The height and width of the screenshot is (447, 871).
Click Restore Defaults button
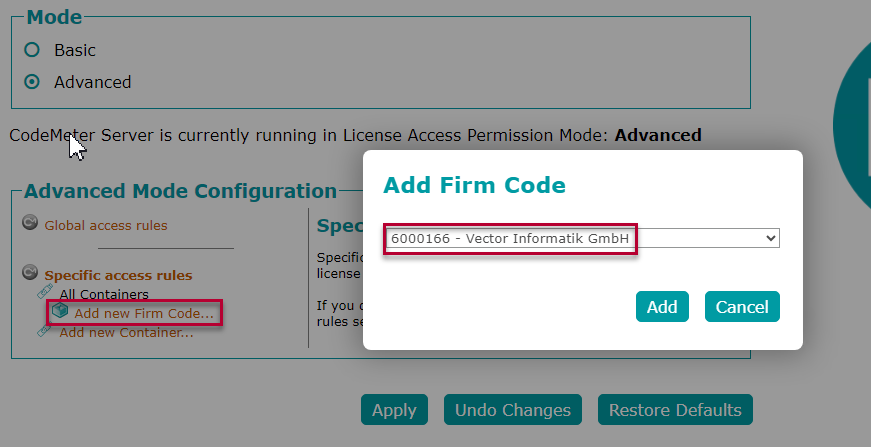(675, 410)
